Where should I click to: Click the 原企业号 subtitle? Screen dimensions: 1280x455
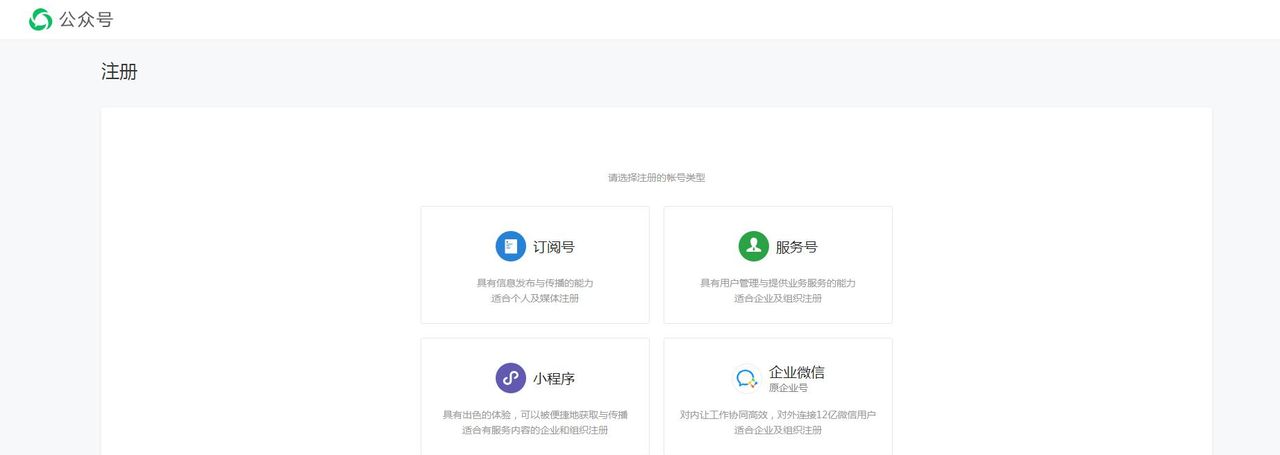[x=788, y=388]
